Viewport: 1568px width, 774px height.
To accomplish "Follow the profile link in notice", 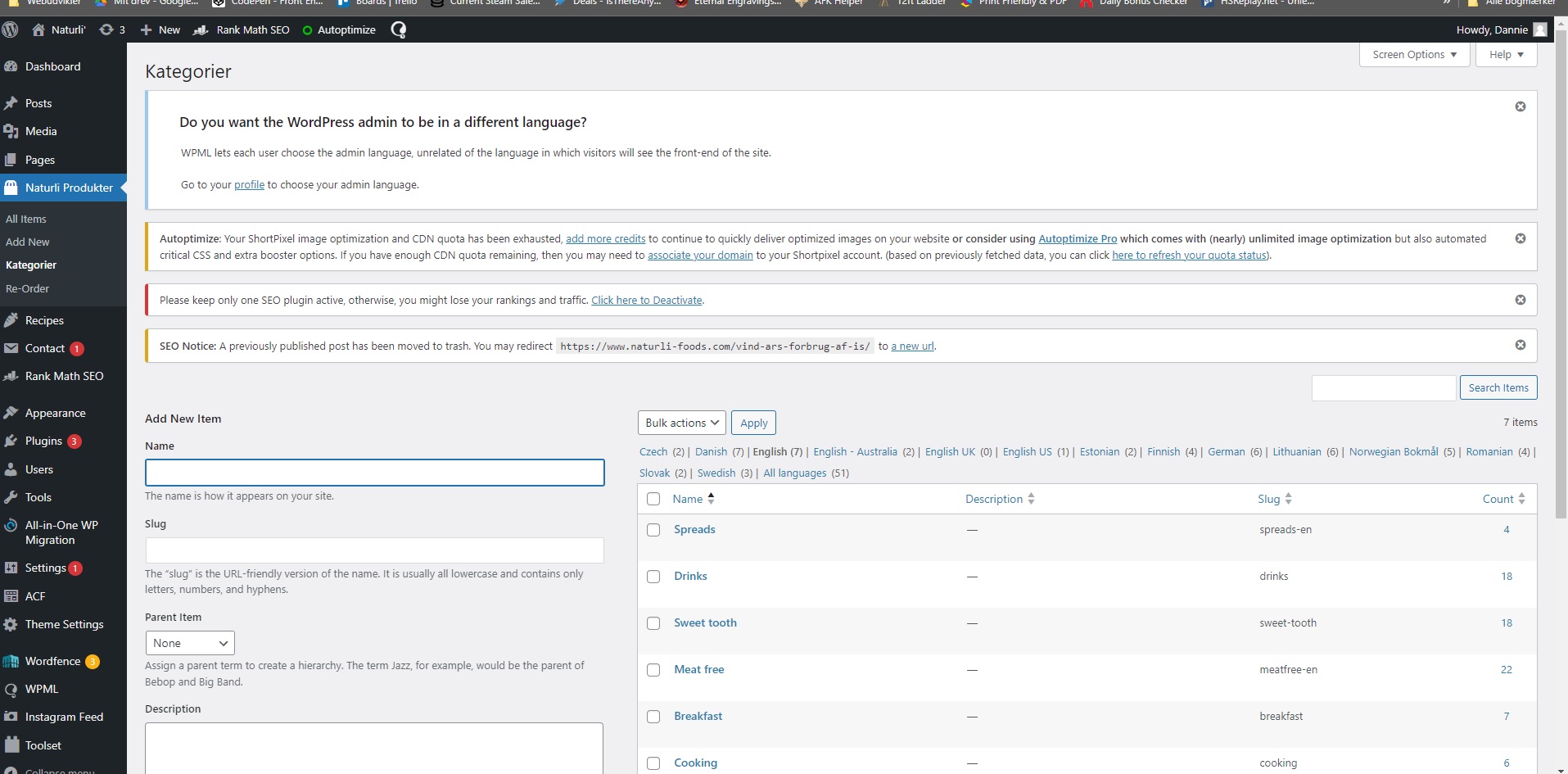I will pos(249,185).
